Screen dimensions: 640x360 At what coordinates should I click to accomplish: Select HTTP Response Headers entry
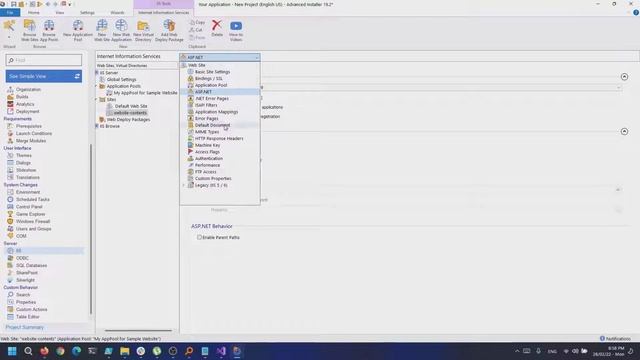(219, 138)
